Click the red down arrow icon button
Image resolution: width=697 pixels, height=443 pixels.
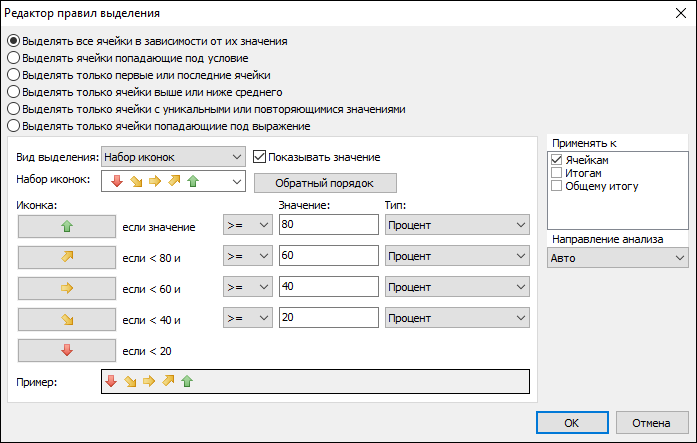pos(67,351)
